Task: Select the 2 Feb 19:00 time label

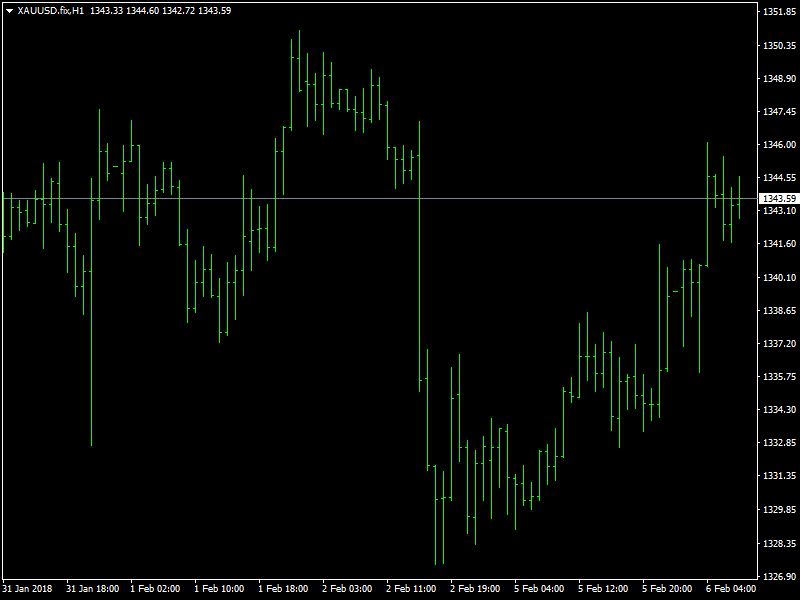Action: tap(475, 588)
